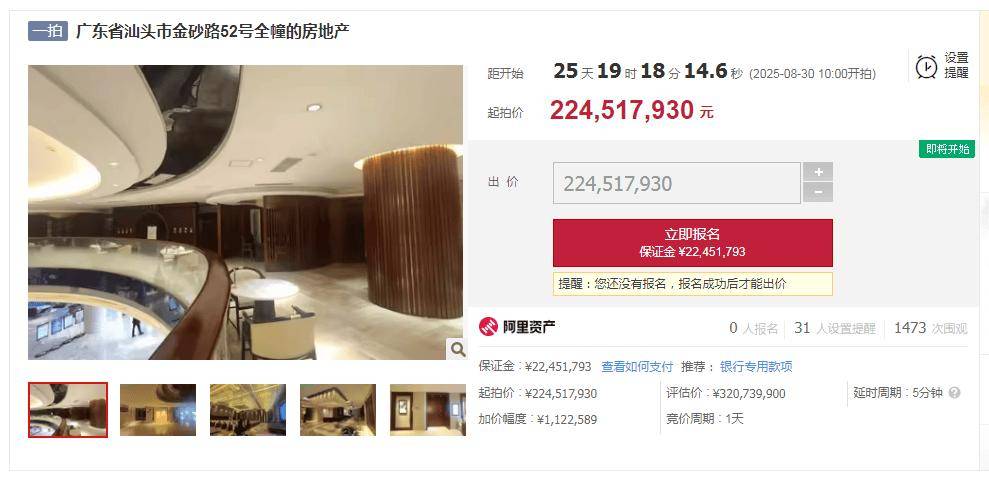Open the 银行专用款项 link
Image resolution: width=989 pixels, height=482 pixels.
pos(756,367)
